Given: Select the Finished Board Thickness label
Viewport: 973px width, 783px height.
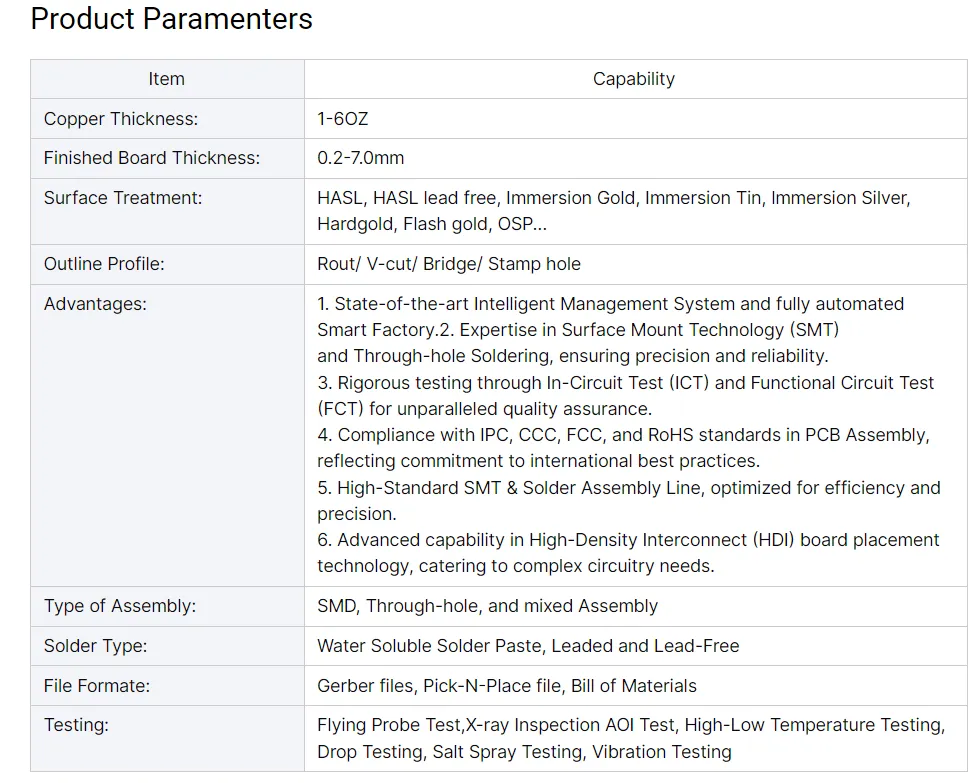Looking at the screenshot, I should pos(152,158).
